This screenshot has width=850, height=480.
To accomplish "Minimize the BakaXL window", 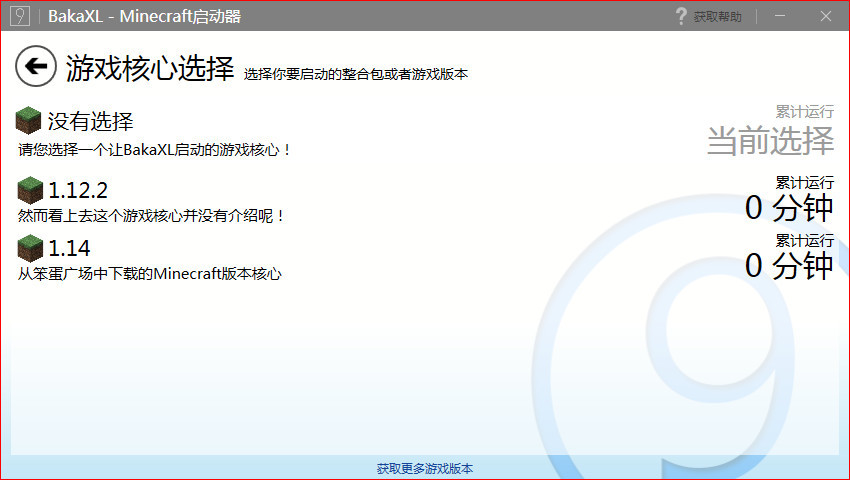I will click(780, 16).
